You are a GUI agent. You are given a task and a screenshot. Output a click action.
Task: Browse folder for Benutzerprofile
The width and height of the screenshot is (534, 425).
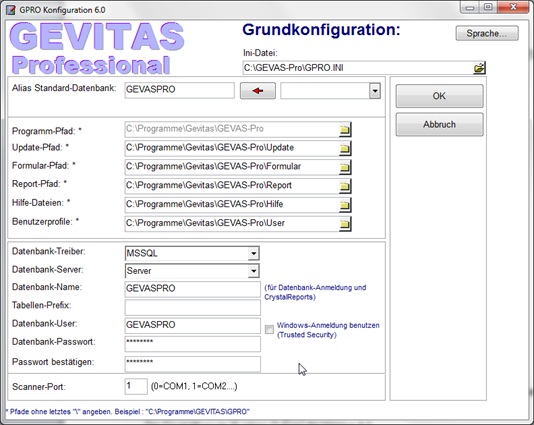(345, 224)
